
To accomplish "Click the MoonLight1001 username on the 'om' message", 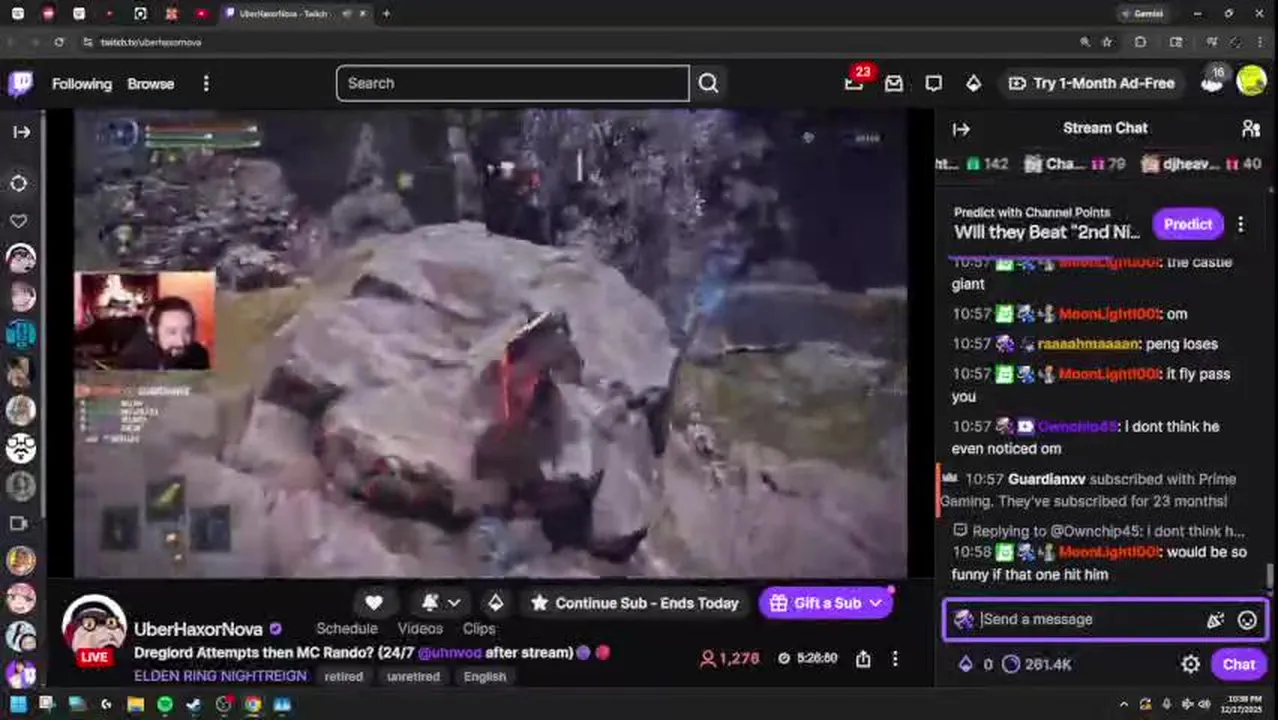I will click(x=1108, y=314).
